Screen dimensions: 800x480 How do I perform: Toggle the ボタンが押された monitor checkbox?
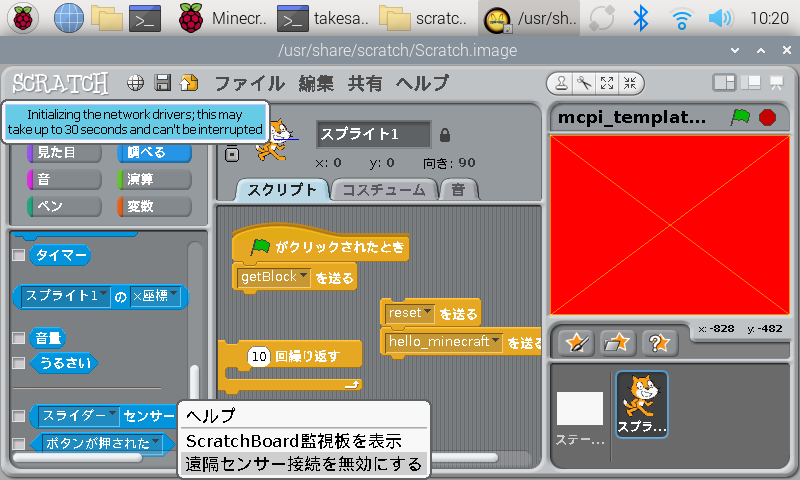[x=18, y=443]
